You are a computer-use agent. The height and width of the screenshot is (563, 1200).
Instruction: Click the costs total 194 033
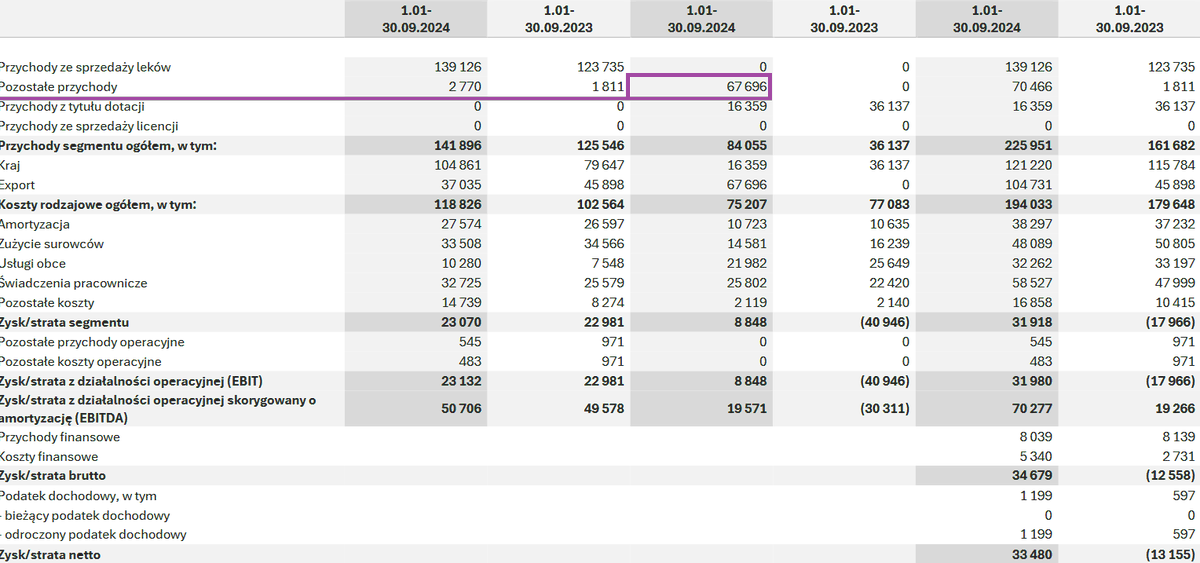1028,205
